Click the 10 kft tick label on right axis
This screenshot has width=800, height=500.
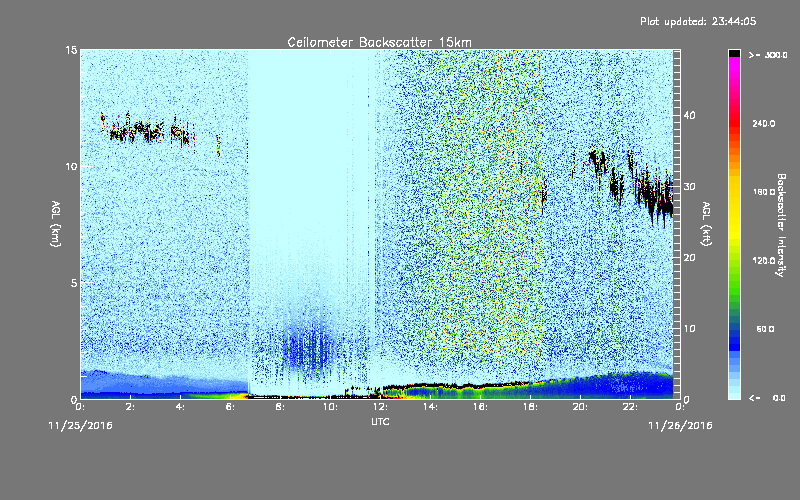pyautogui.click(x=689, y=328)
